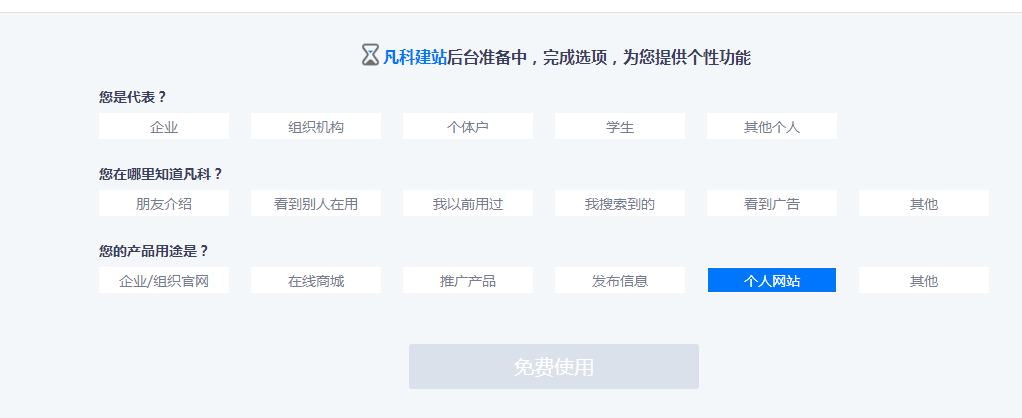Choose 看到别人在用 option
1022x418 pixels.
coord(315,203)
